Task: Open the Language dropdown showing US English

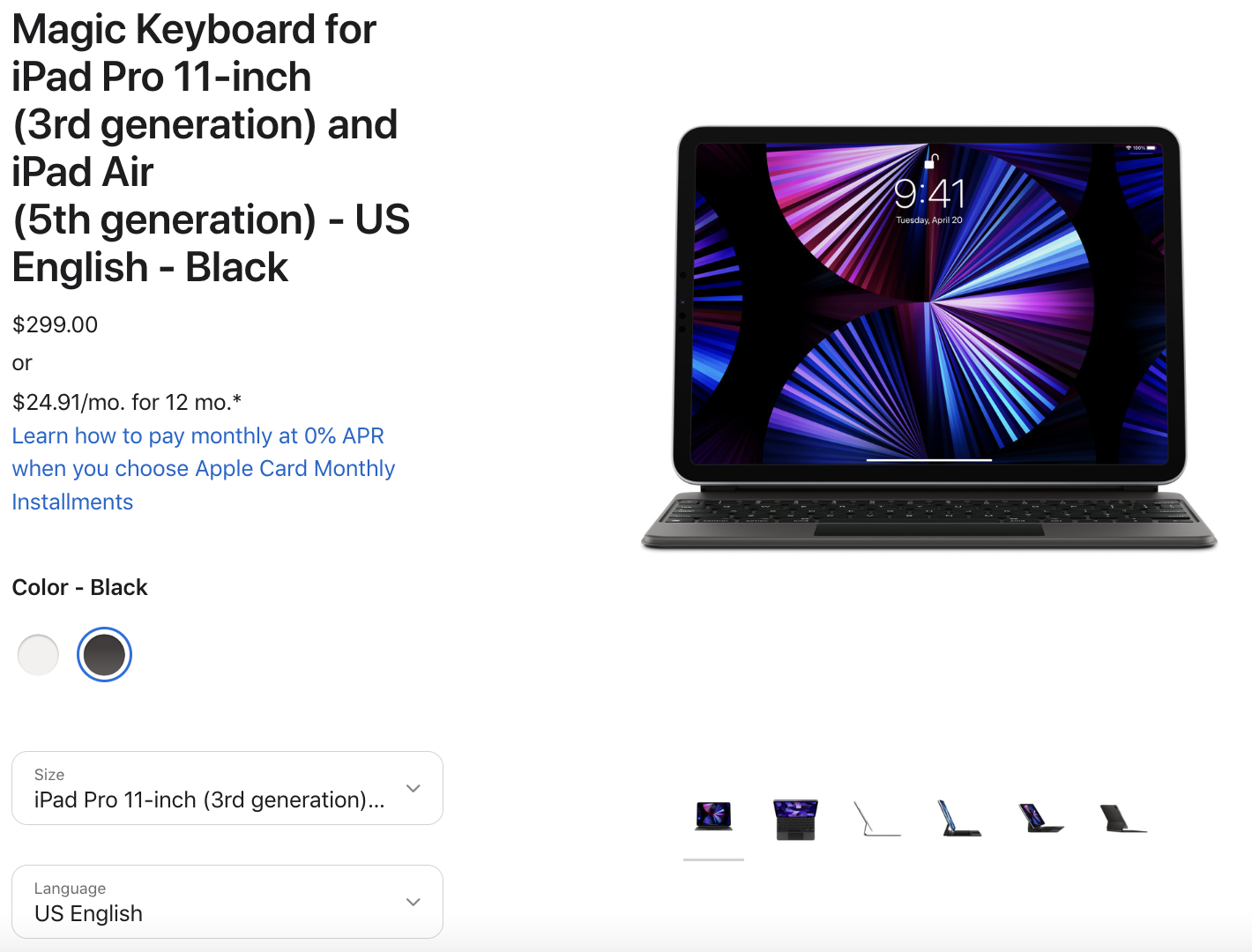Action: tap(227, 902)
